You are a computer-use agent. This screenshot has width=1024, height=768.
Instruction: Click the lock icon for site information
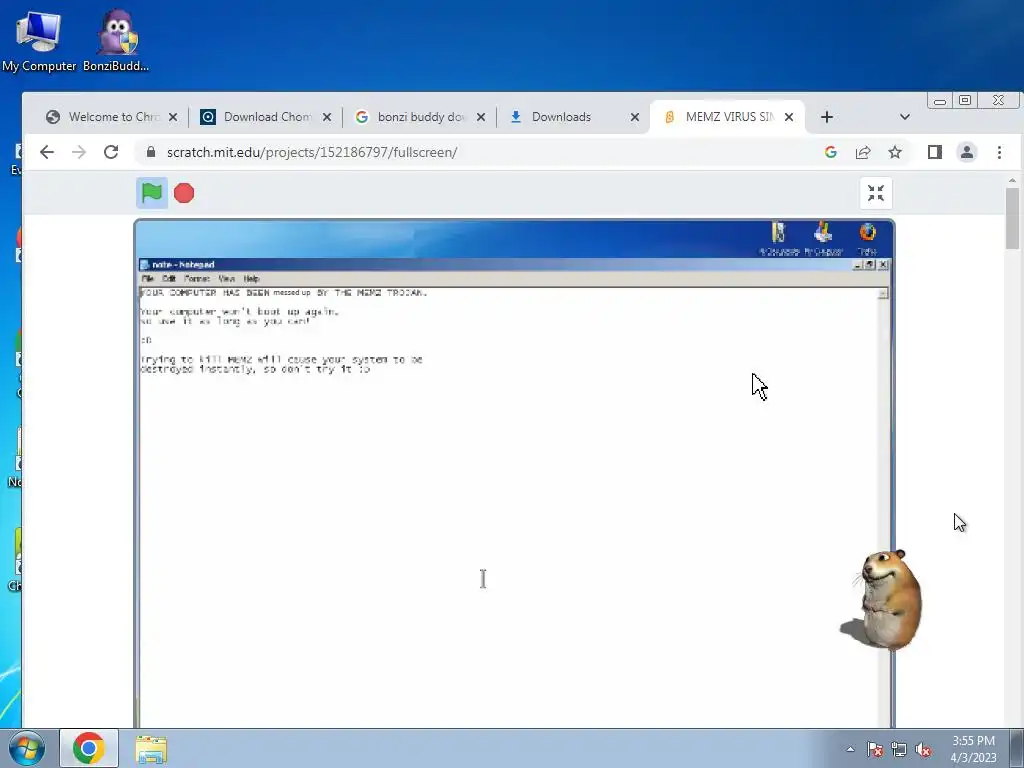pos(151,152)
